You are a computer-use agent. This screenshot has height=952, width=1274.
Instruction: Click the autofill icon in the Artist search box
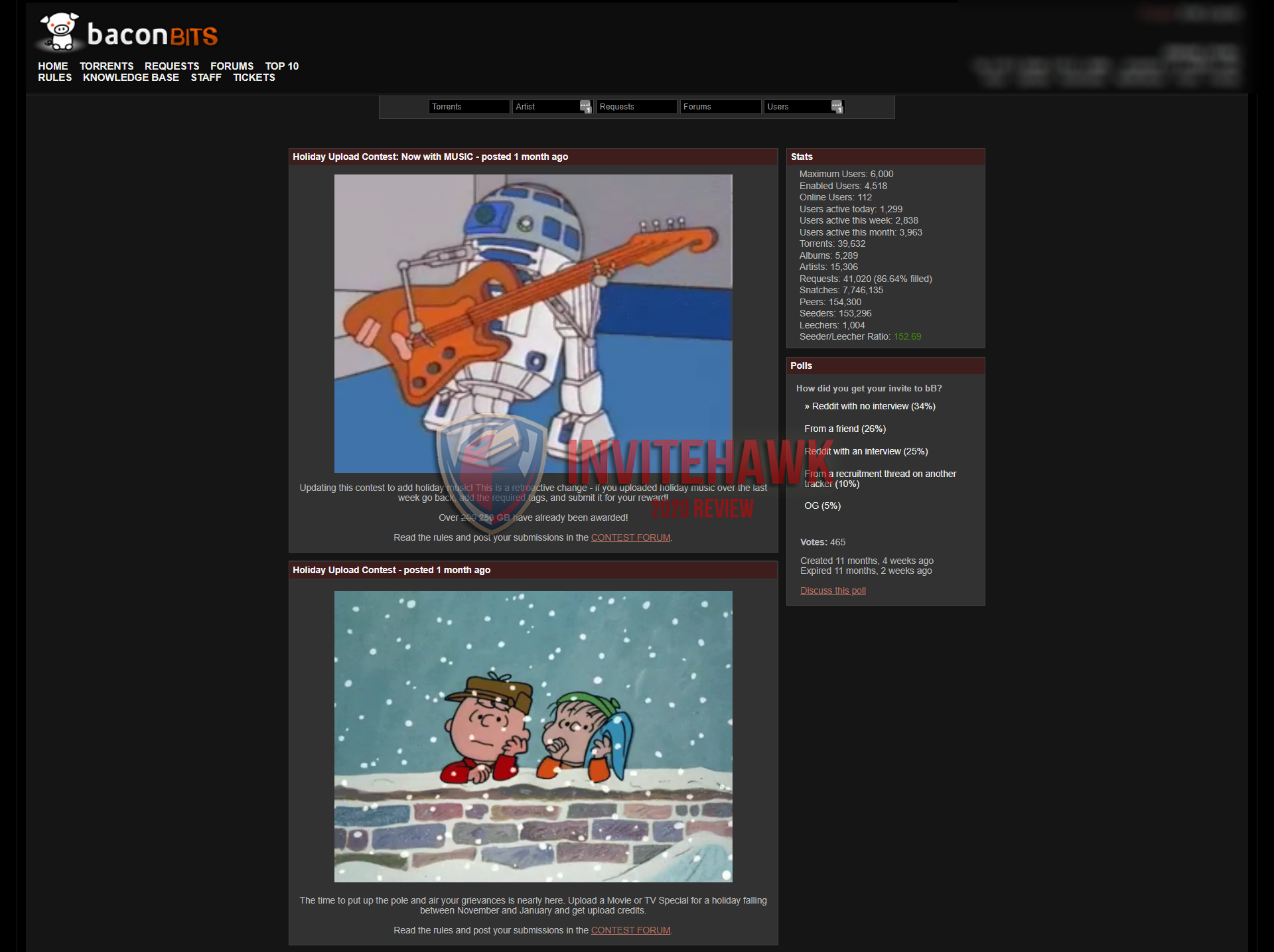585,107
